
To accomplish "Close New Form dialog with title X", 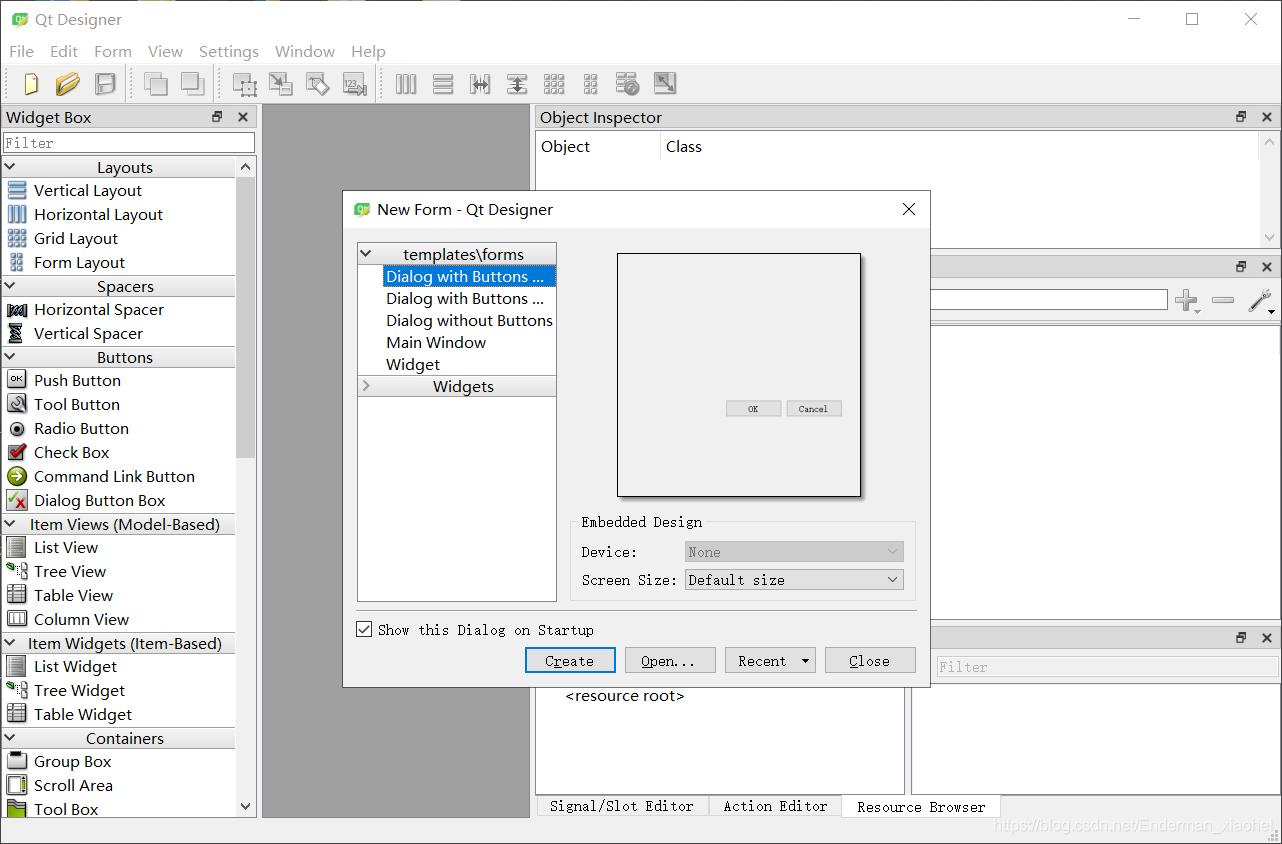I will [908, 209].
